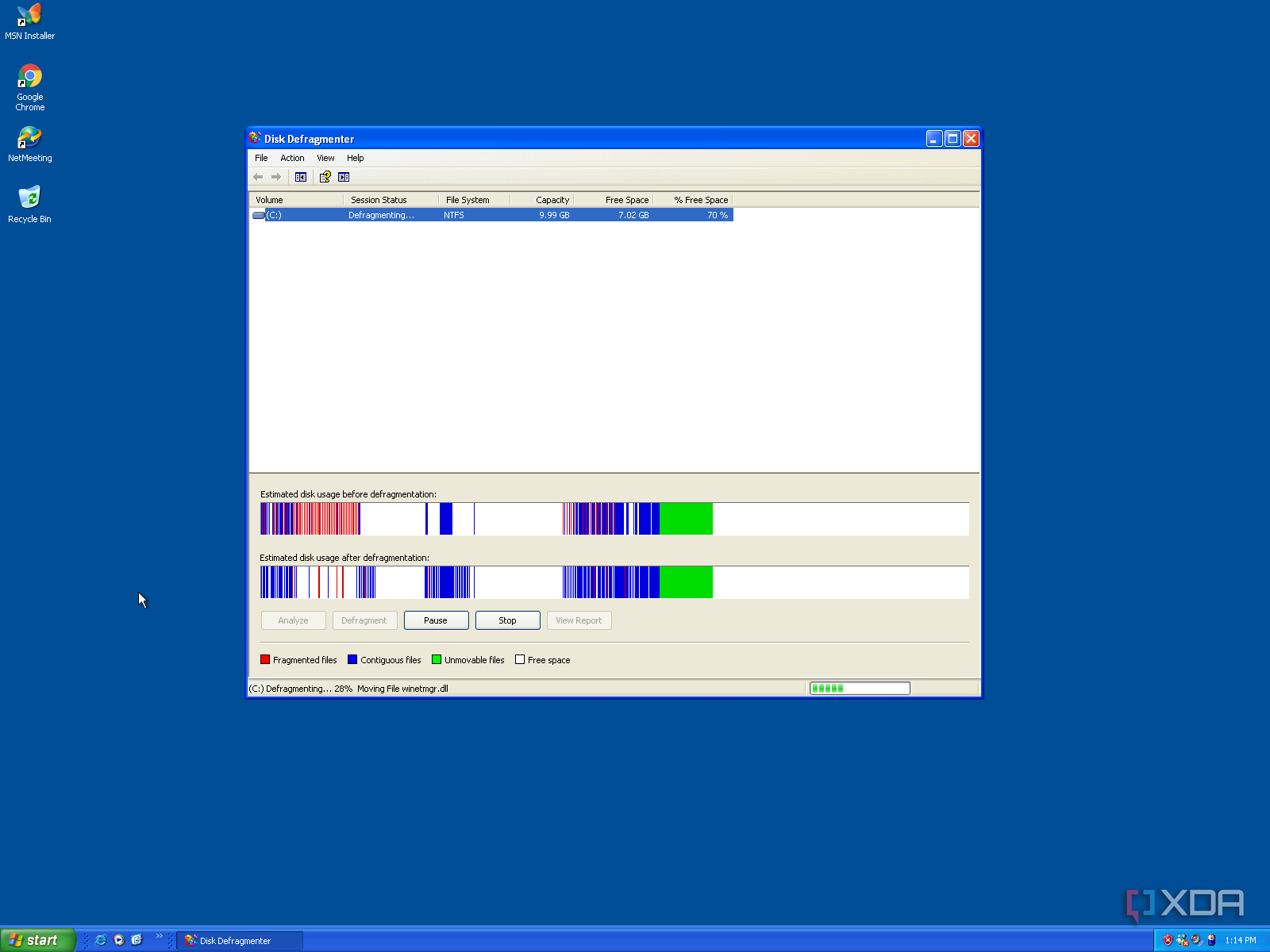1270x952 pixels.
Task: Click the Forward arrow in toolbar
Action: tap(276, 177)
